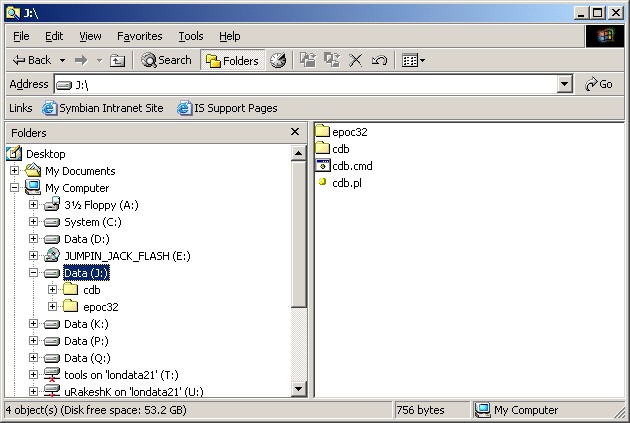630x423 pixels.
Task: Expand the JUMPIN_JACK_FLASH (E:) node
Action: point(34,255)
